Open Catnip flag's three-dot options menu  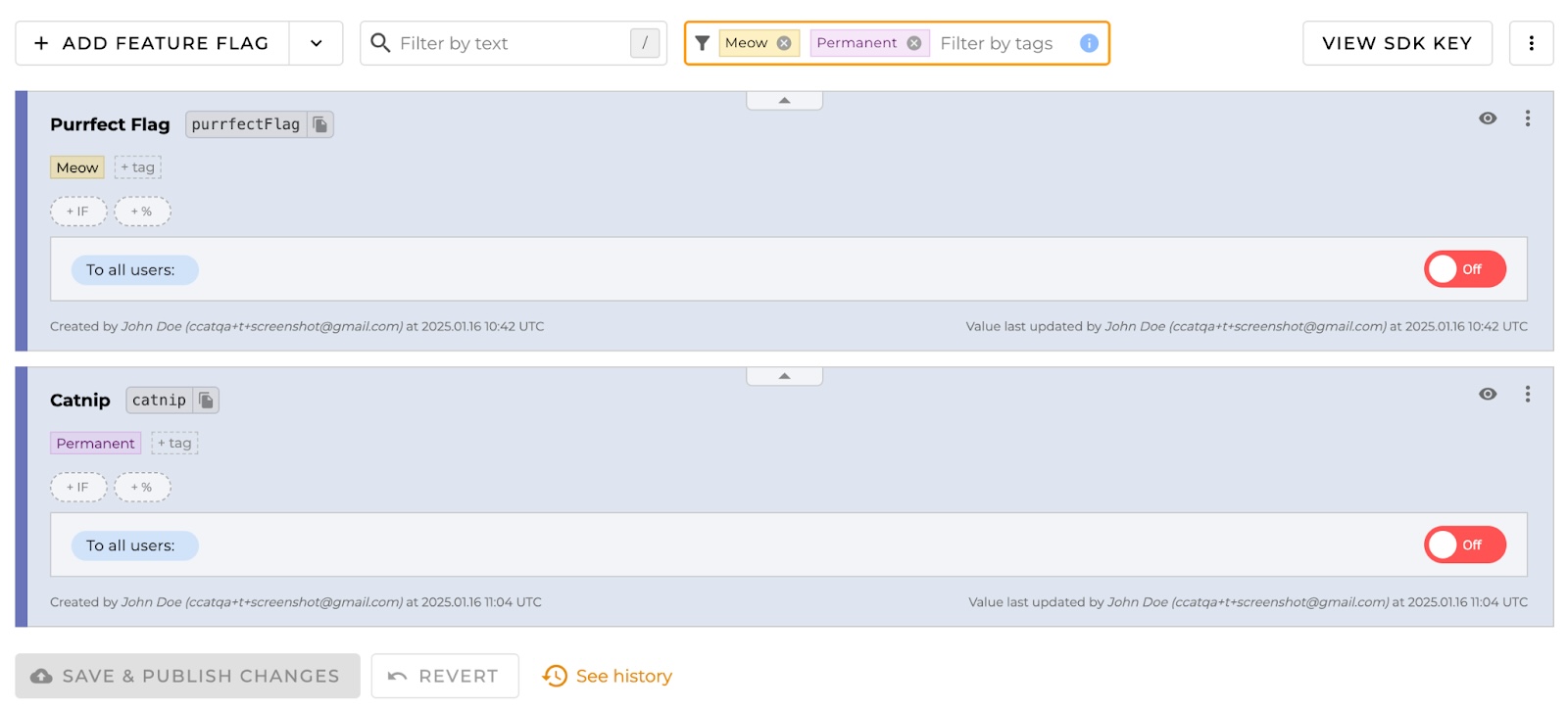pyautogui.click(x=1527, y=395)
